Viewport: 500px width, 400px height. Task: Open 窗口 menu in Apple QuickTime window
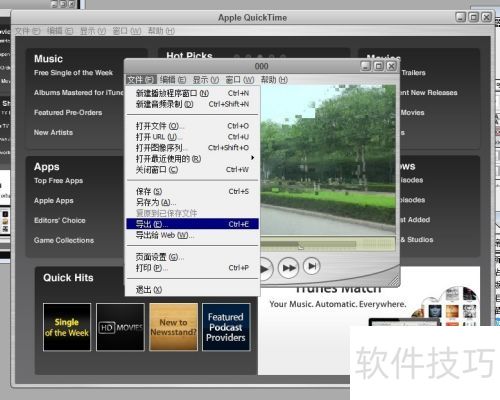tap(127, 31)
